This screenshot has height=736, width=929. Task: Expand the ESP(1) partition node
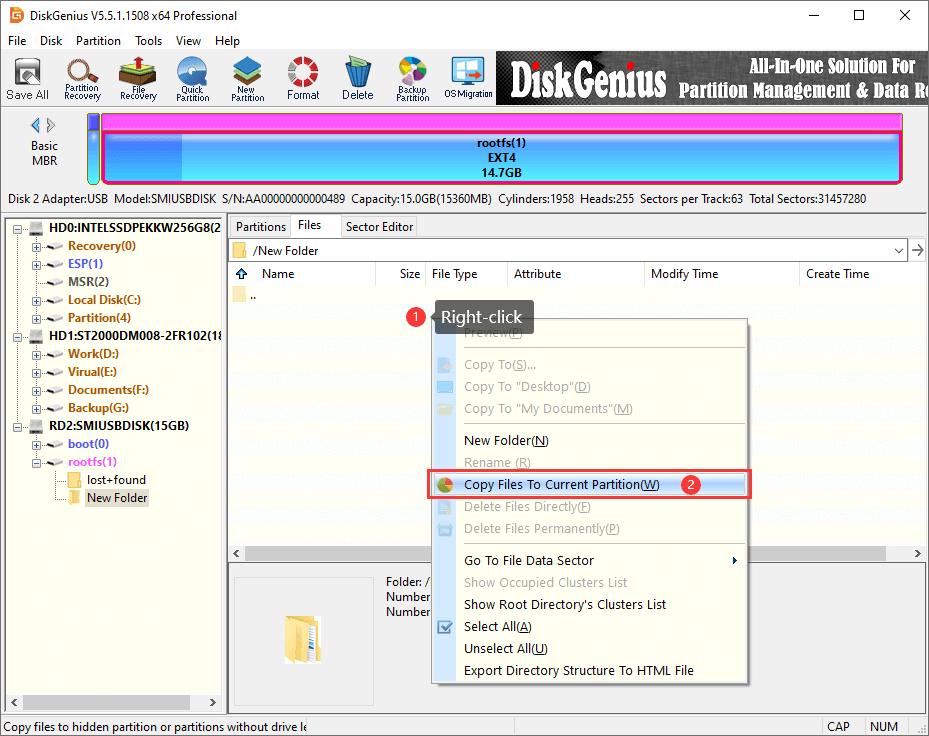point(37,265)
